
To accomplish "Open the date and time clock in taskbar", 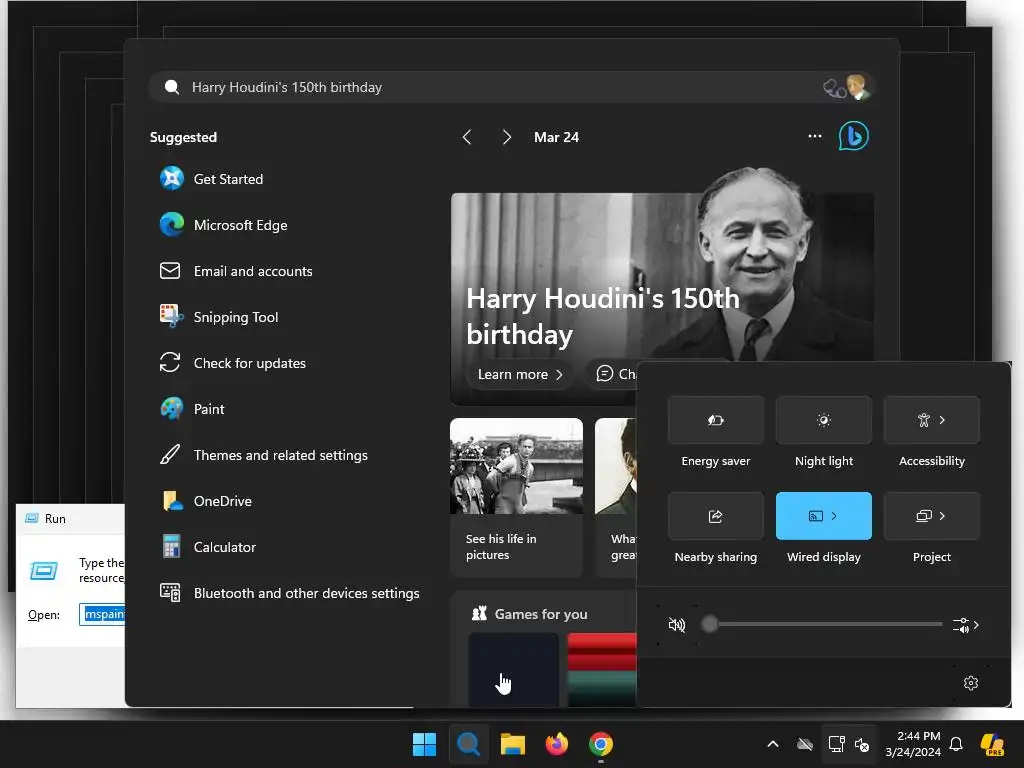I will [913, 744].
